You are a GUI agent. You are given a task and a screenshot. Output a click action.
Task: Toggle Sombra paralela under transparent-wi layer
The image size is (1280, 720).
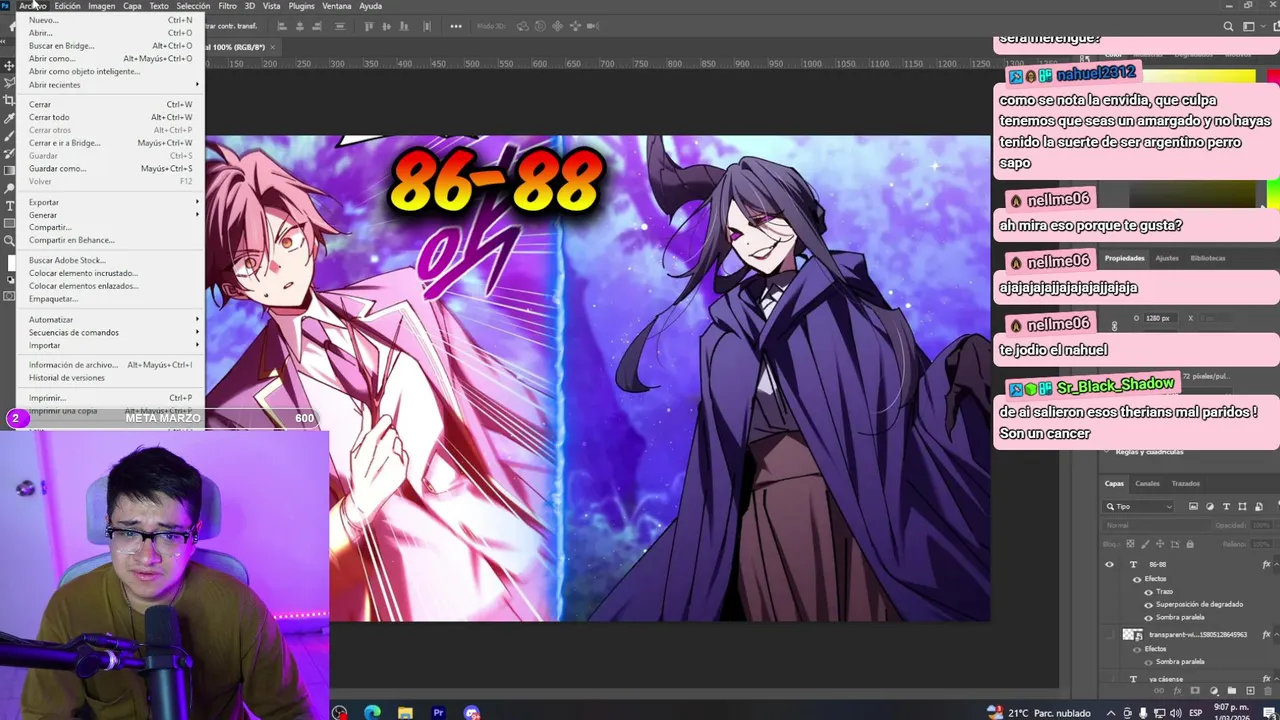(x=1148, y=662)
